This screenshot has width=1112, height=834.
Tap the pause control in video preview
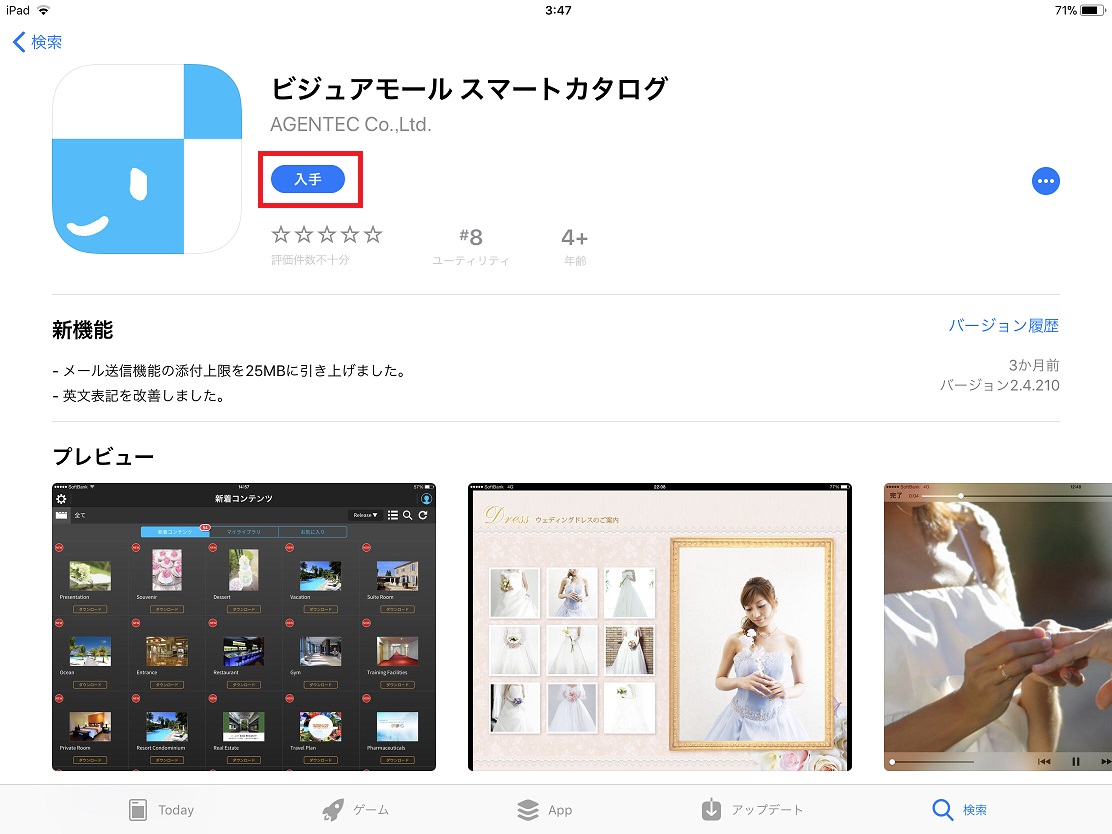click(1076, 762)
